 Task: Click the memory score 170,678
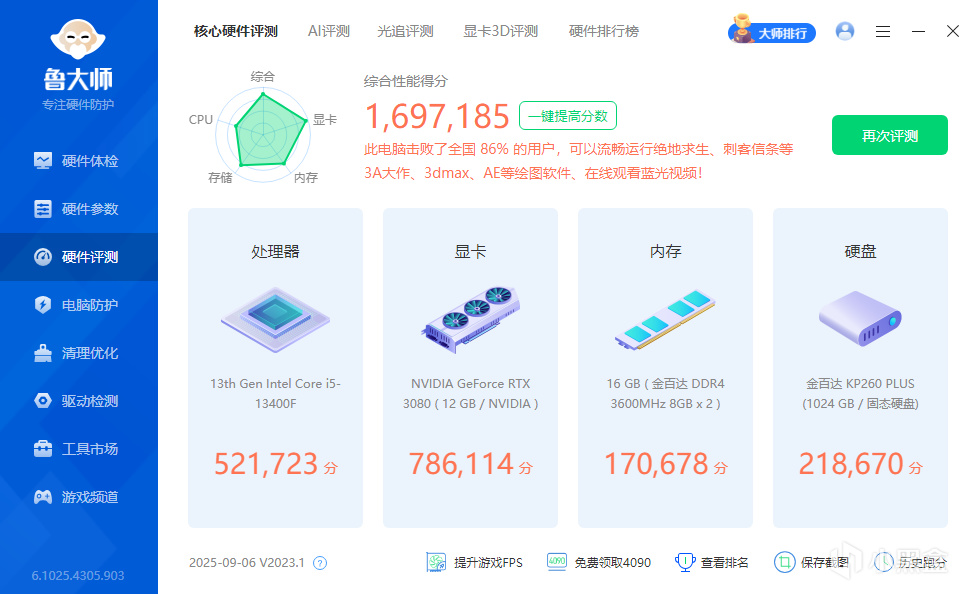click(x=656, y=464)
